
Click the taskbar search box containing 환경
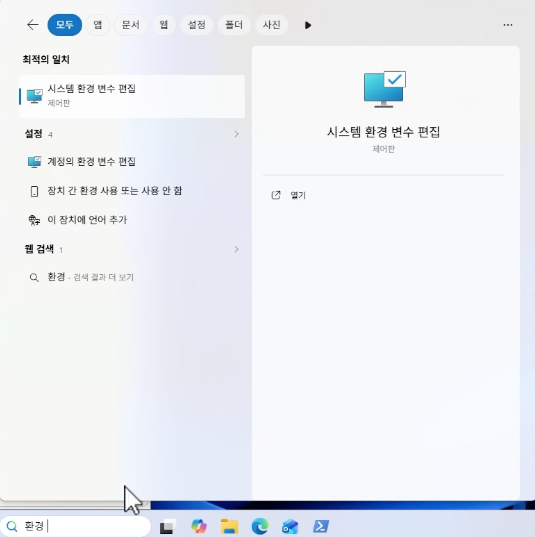tap(75, 526)
